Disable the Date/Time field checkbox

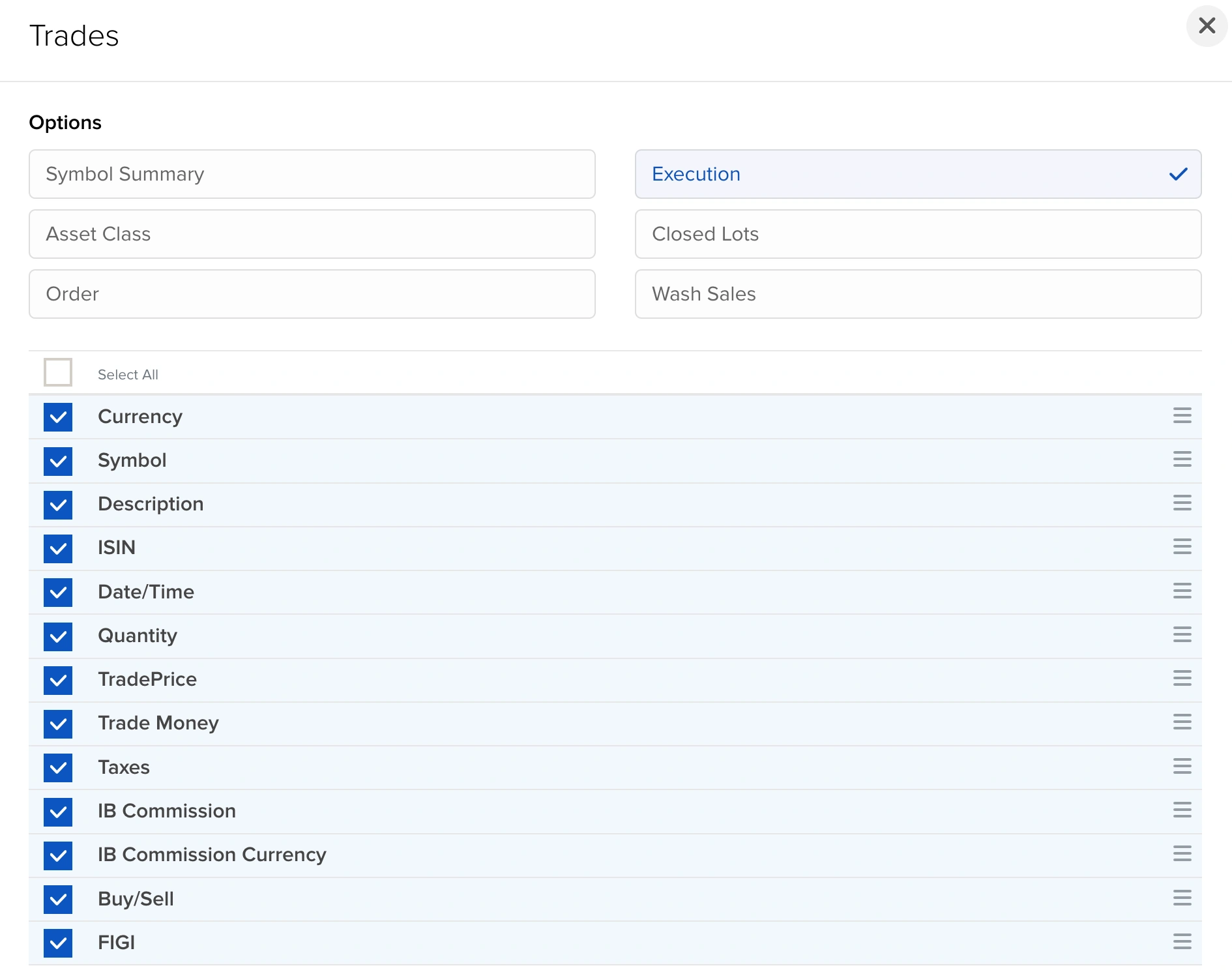point(58,593)
